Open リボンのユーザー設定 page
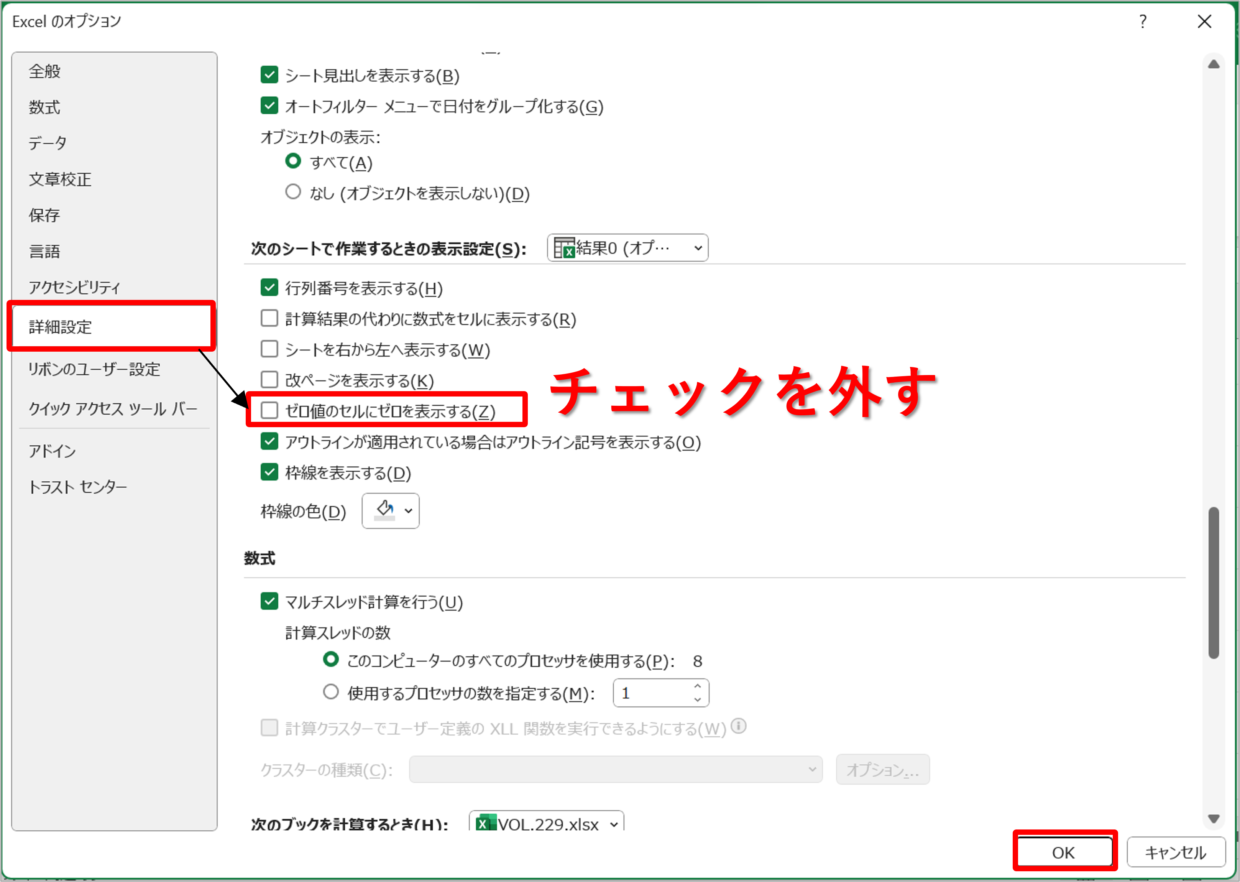 click(95, 369)
